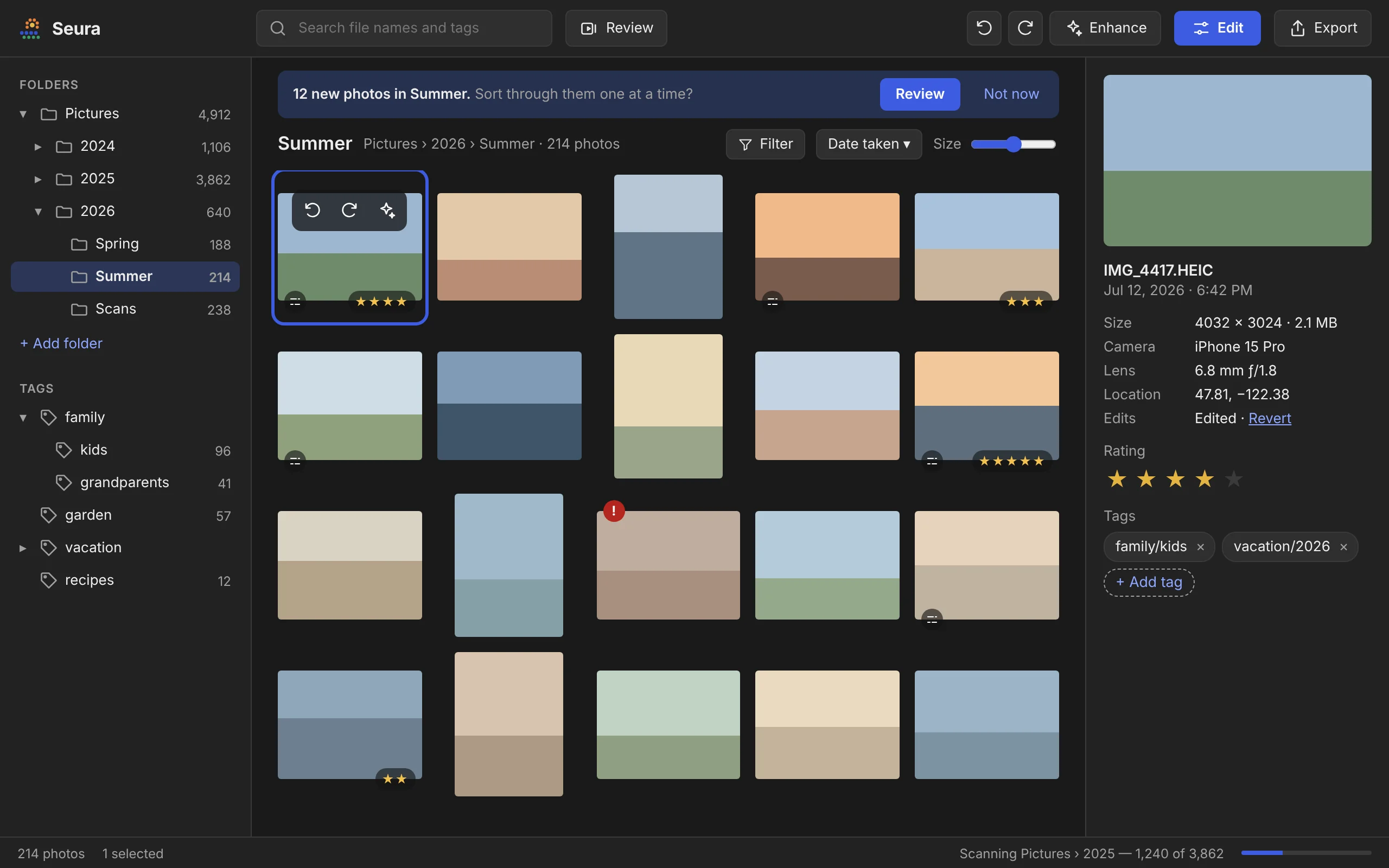This screenshot has width=1389, height=868.
Task: Click edited badge on orange sunset thumbnail
Action: pos(773,302)
